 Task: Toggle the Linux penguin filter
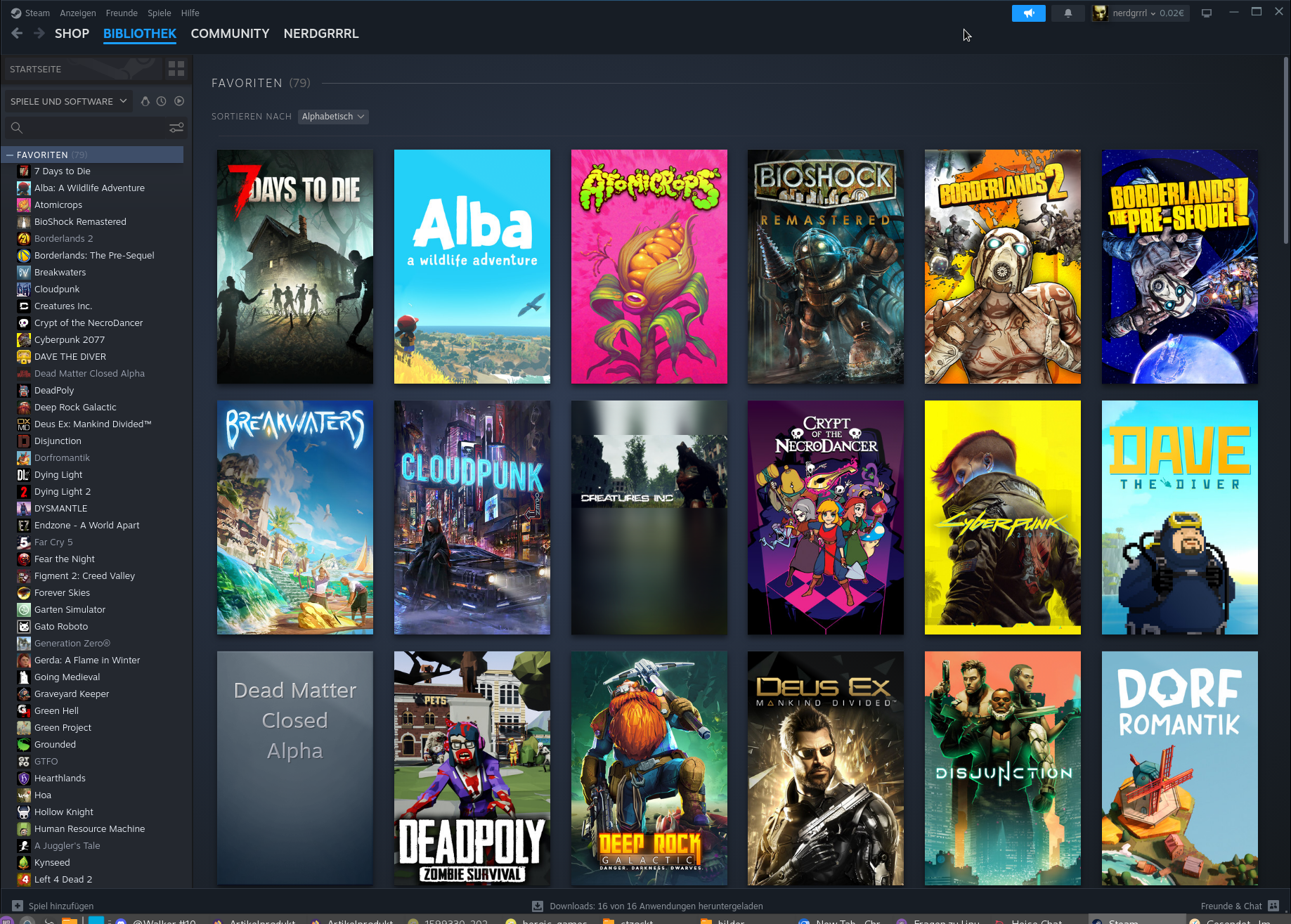coord(145,101)
